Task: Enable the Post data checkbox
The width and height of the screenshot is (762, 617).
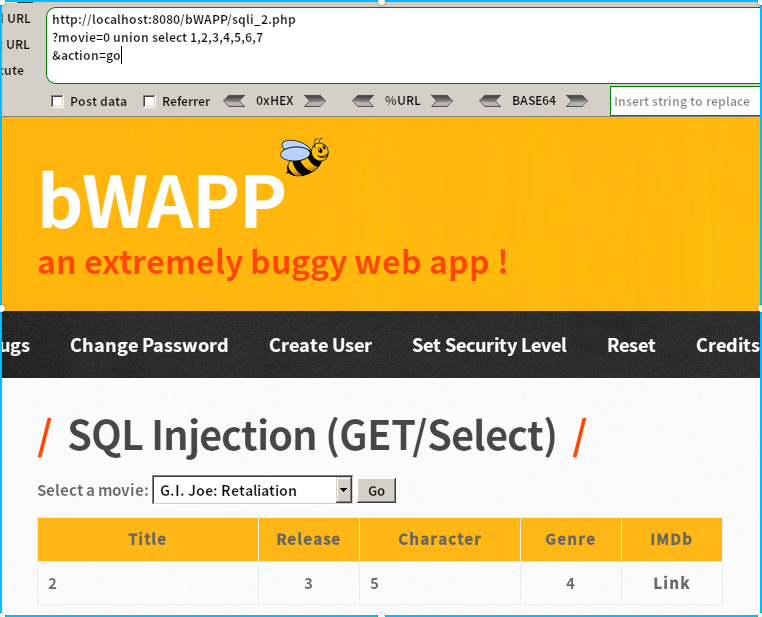Action: click(x=57, y=102)
